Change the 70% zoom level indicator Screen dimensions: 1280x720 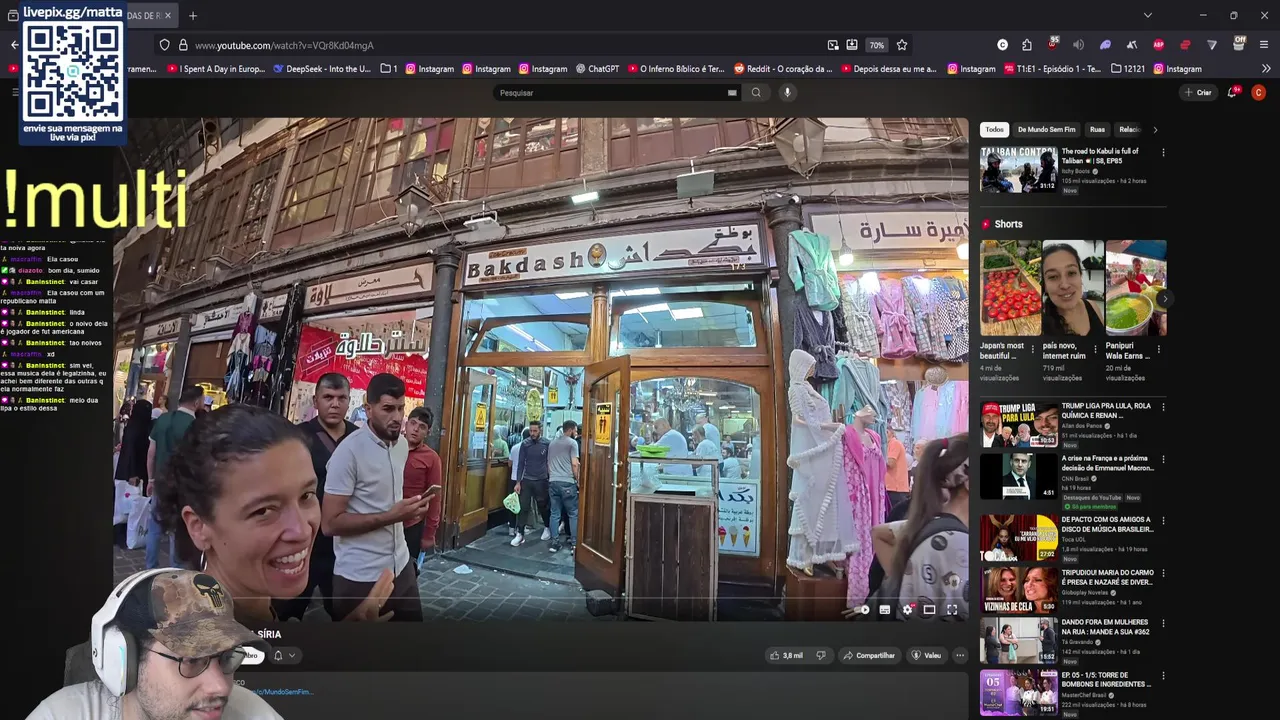pos(876,45)
